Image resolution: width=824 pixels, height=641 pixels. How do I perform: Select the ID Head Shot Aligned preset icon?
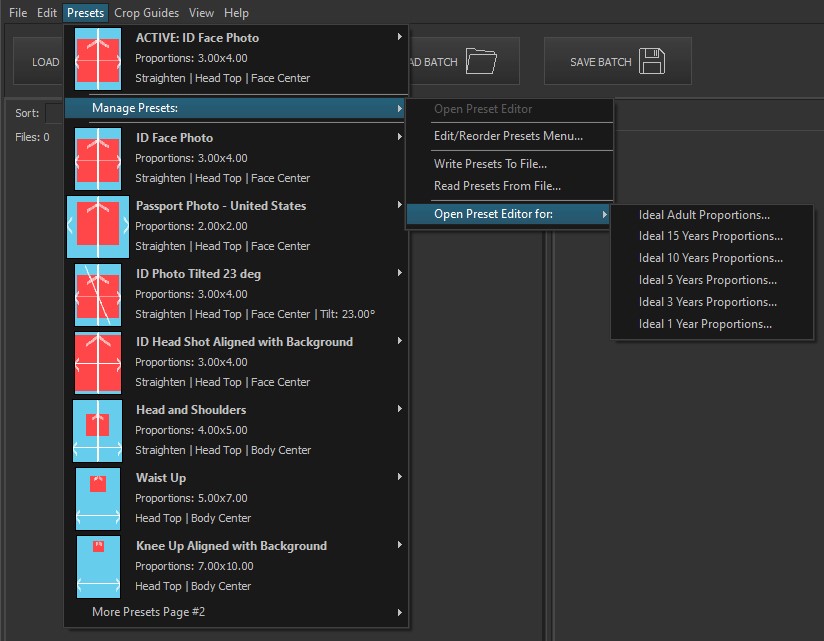click(x=97, y=362)
